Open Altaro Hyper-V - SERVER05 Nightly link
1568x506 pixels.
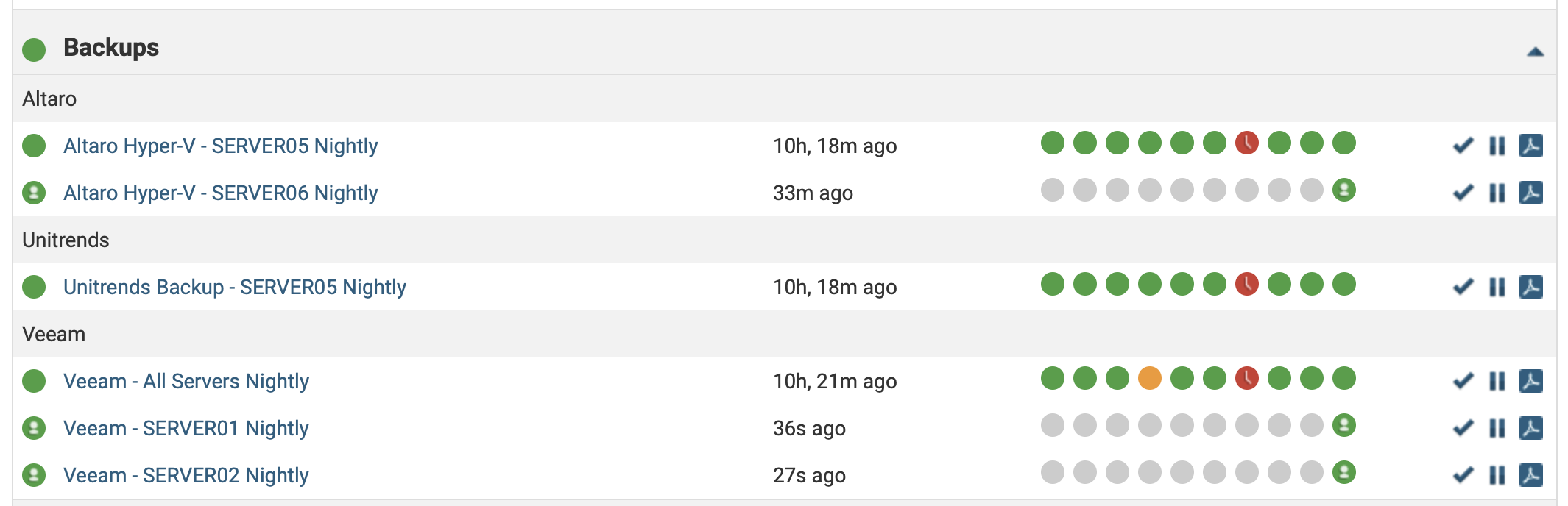pyautogui.click(x=220, y=146)
